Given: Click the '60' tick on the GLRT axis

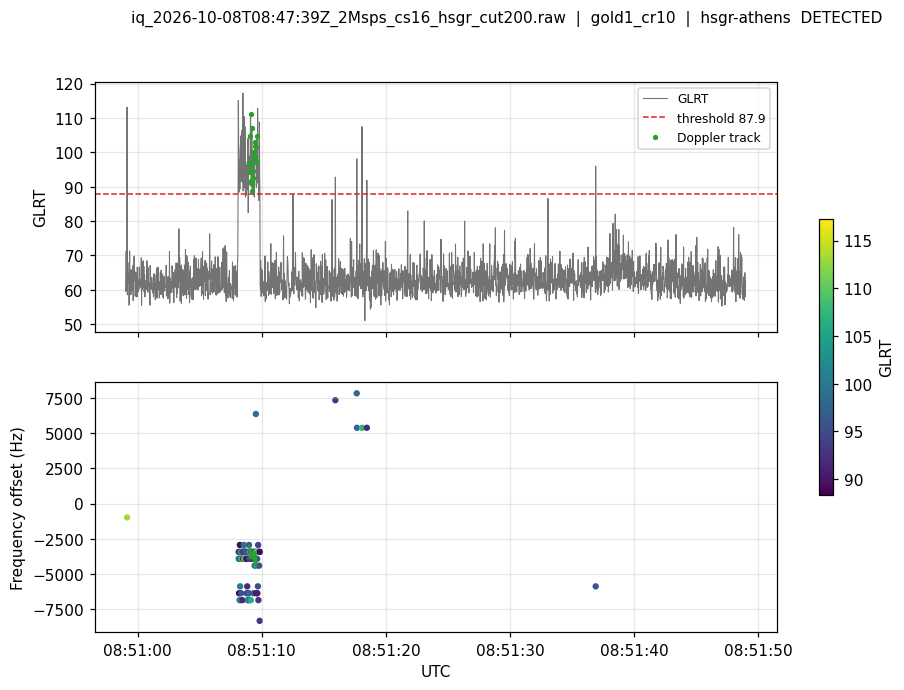Looking at the screenshot, I should point(74,291).
